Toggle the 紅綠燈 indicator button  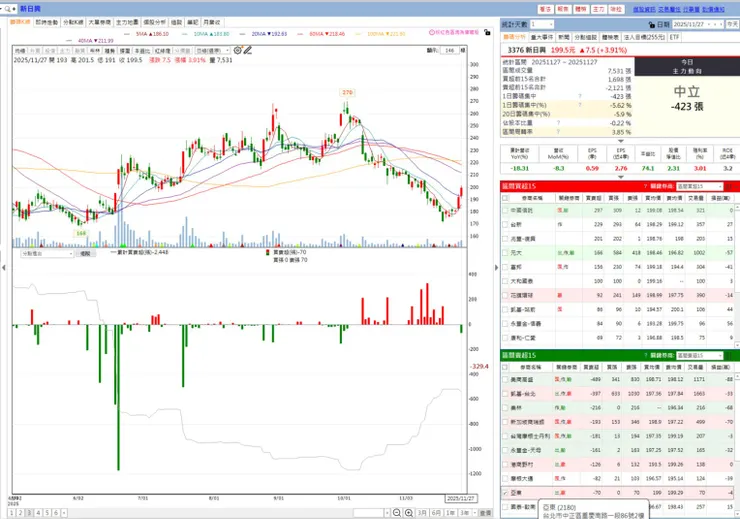point(162,50)
